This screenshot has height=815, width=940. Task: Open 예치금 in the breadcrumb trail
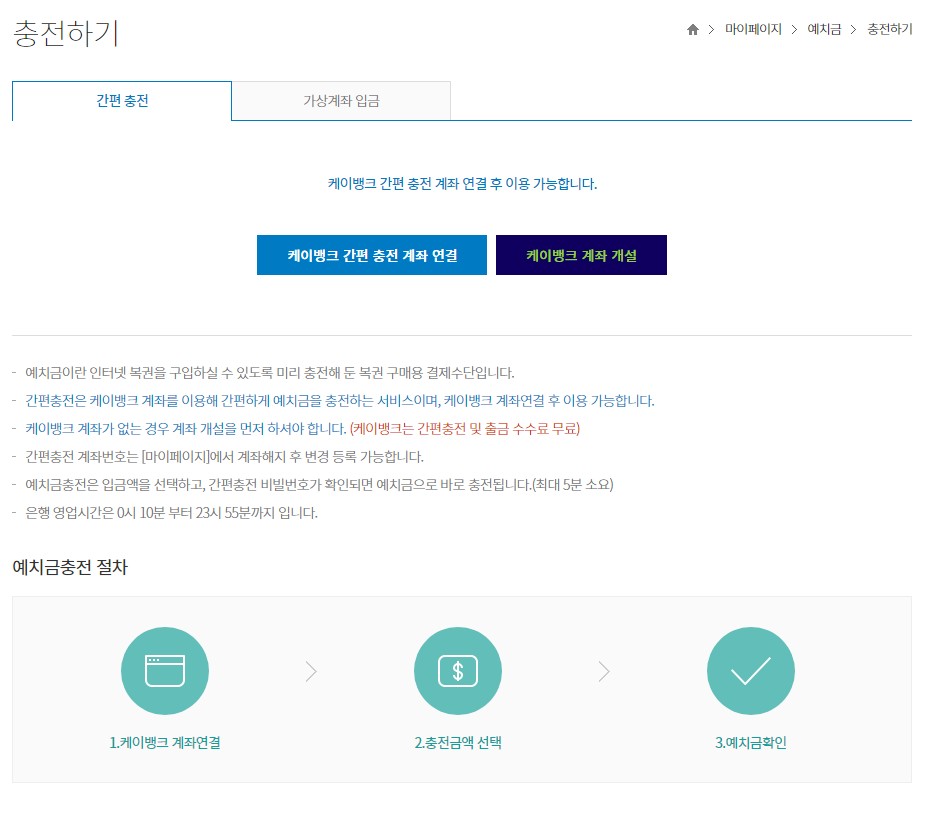point(824,30)
